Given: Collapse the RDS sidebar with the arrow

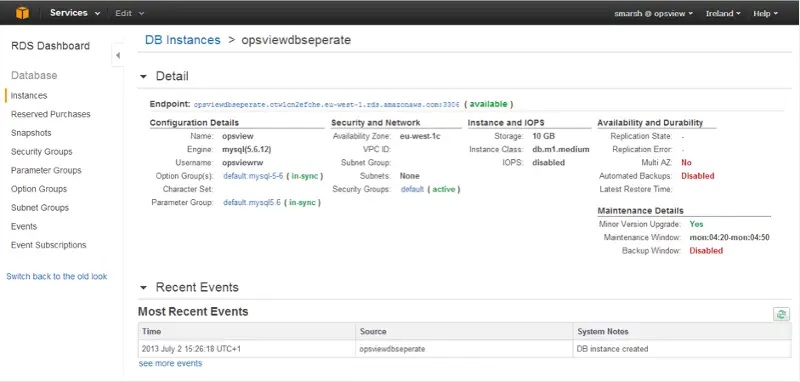Looking at the screenshot, I should point(118,55).
